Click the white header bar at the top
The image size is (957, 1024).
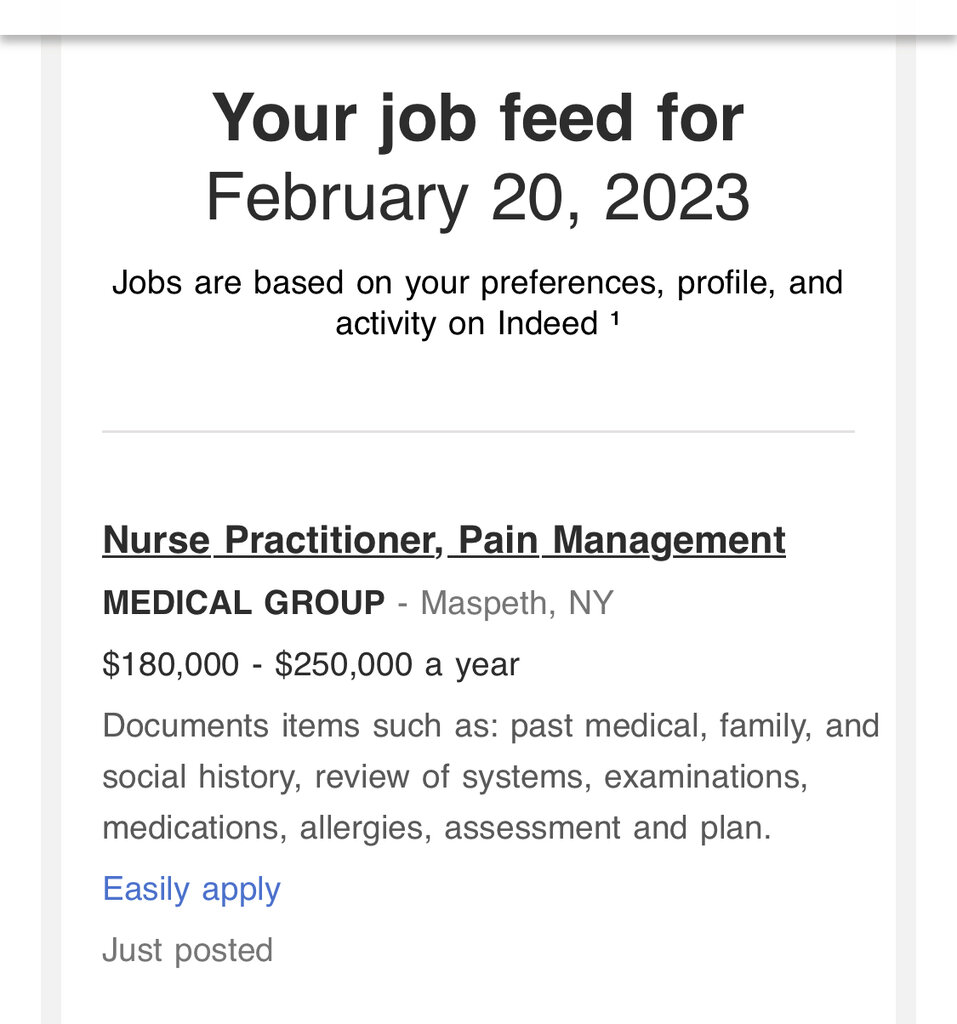pyautogui.click(x=478, y=17)
